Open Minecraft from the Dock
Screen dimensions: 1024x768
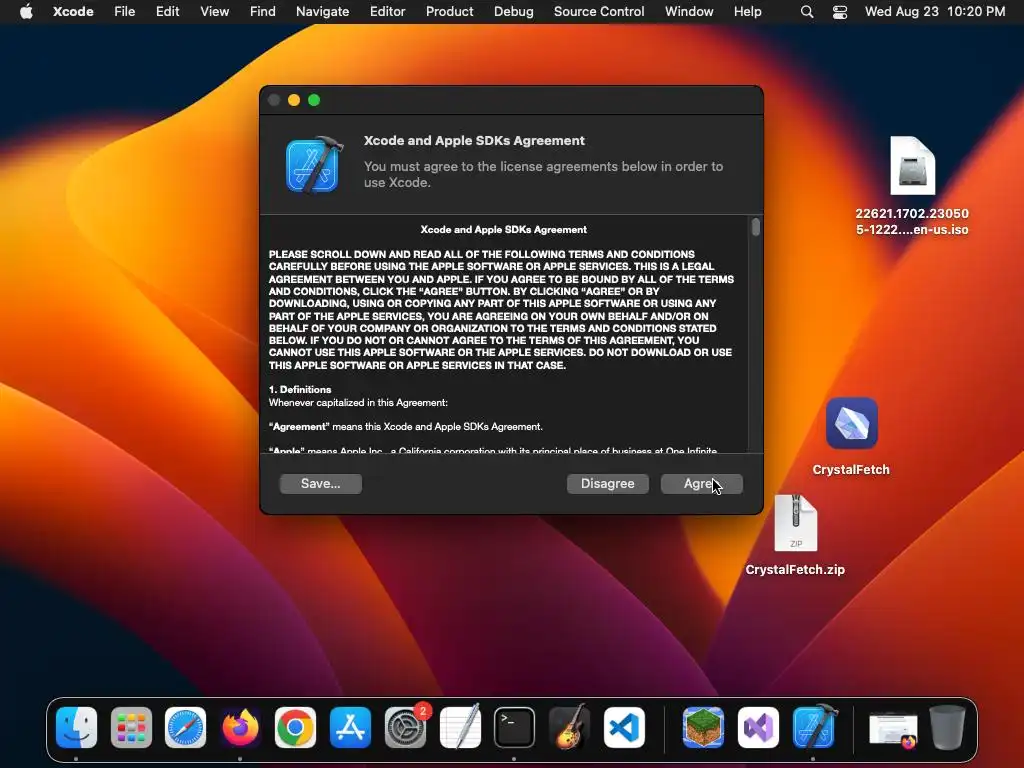703,727
